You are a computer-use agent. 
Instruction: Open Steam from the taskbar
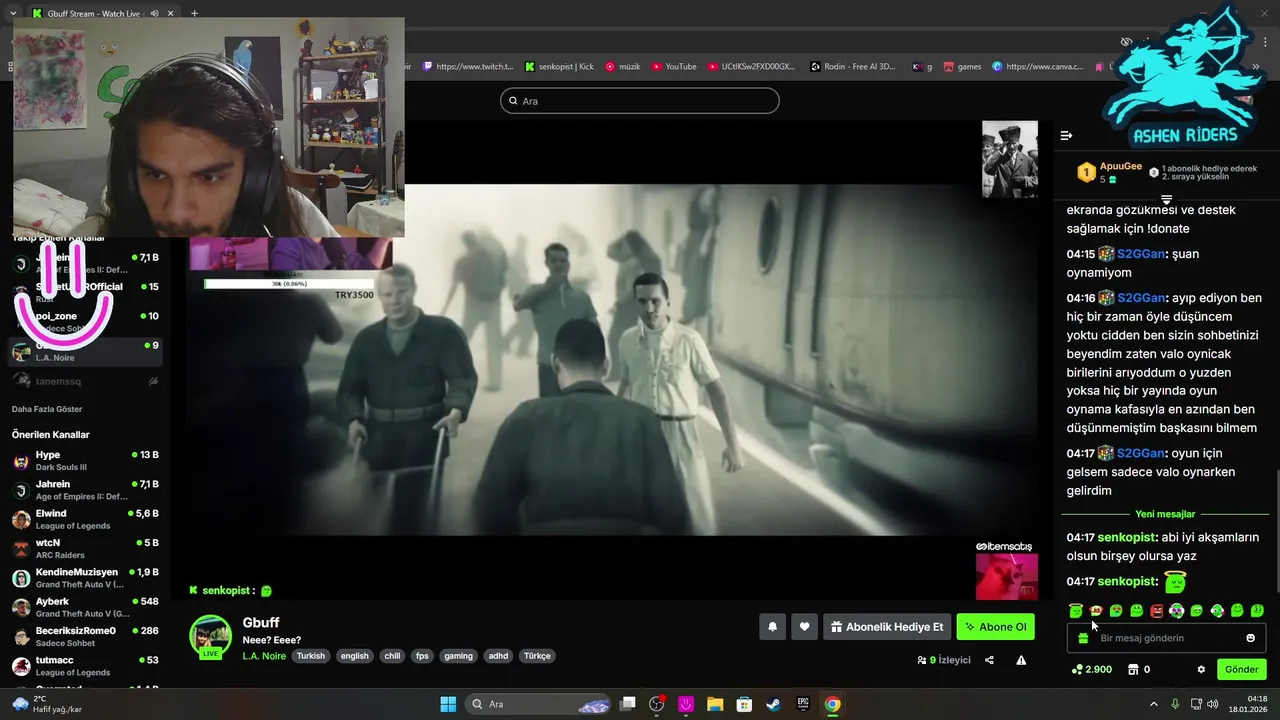pos(773,704)
